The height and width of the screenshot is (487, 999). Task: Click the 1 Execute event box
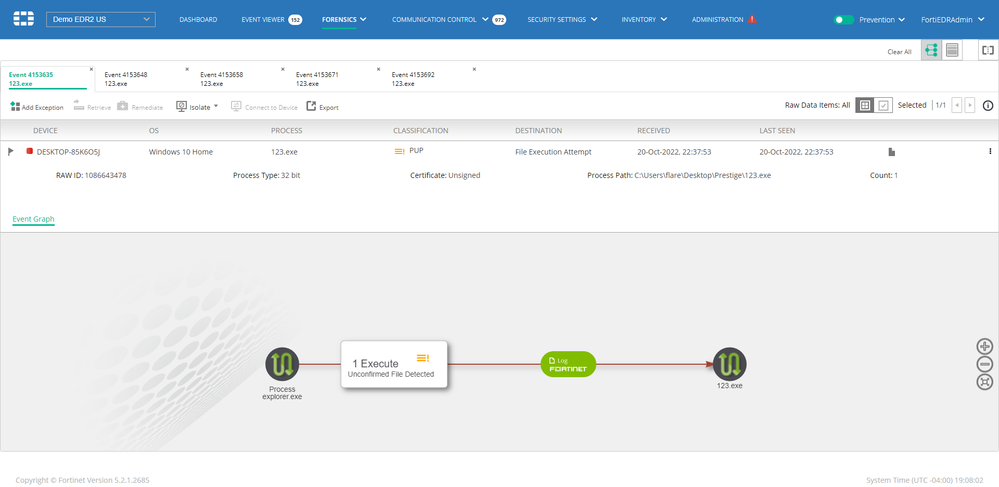coord(394,364)
